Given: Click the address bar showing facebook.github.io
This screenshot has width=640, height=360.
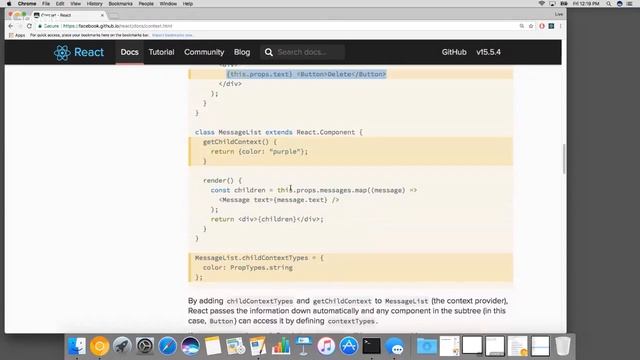Looking at the screenshot, I should coord(278,26).
